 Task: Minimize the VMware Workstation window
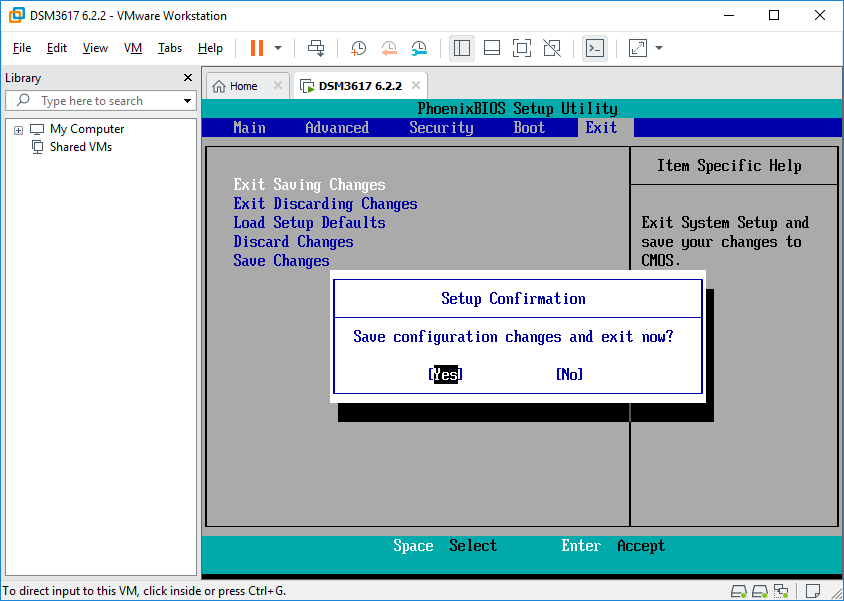pyautogui.click(x=729, y=15)
